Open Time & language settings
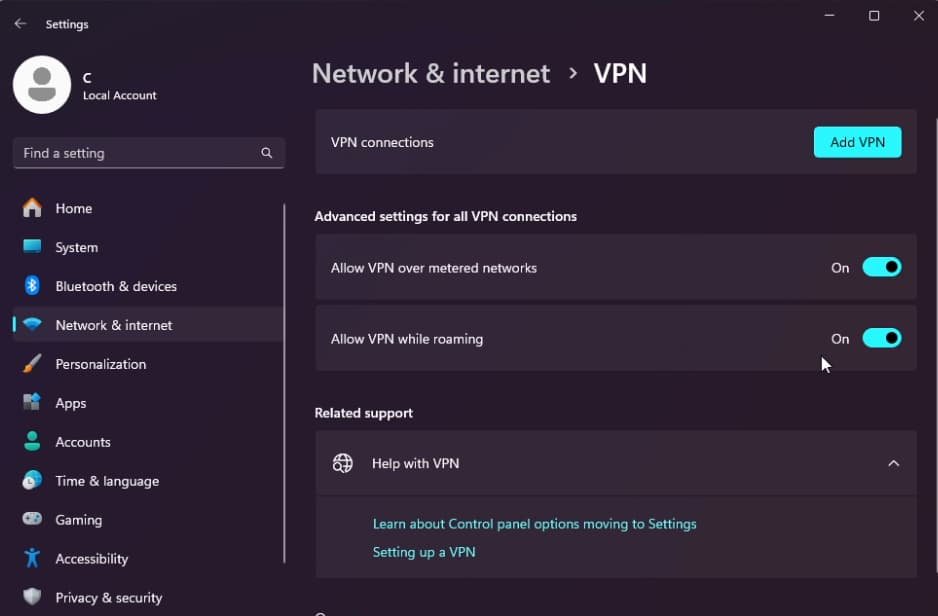 107,481
